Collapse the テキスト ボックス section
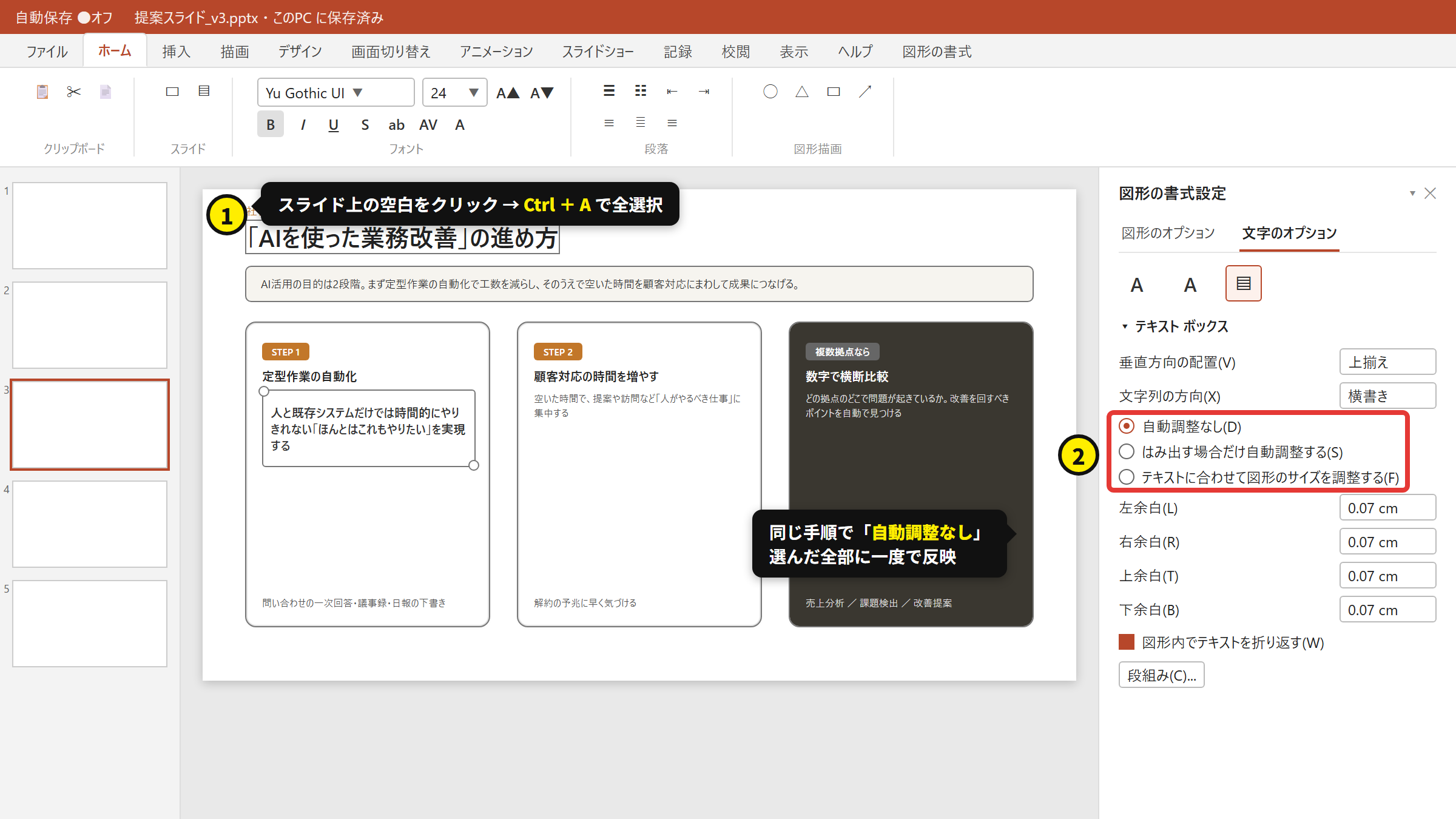The width and height of the screenshot is (1456, 819). (x=1125, y=326)
